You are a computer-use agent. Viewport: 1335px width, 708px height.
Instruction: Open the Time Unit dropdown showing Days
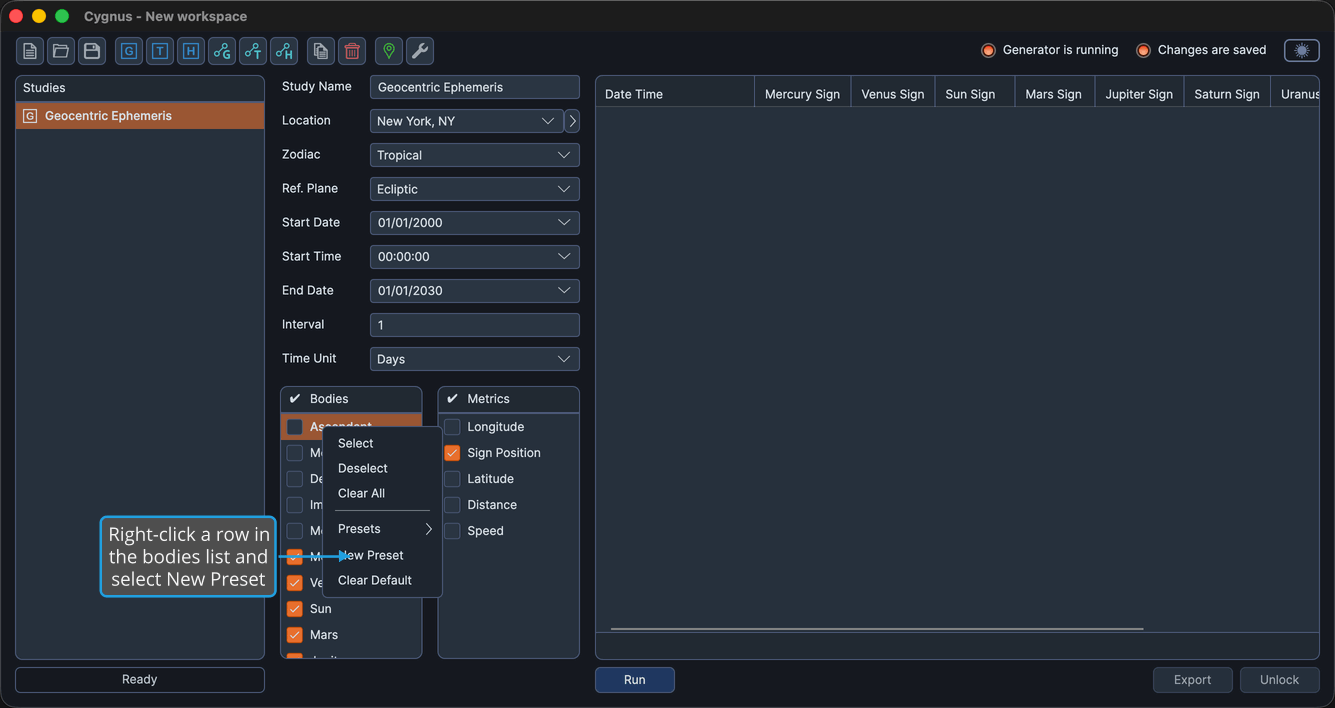(475, 359)
